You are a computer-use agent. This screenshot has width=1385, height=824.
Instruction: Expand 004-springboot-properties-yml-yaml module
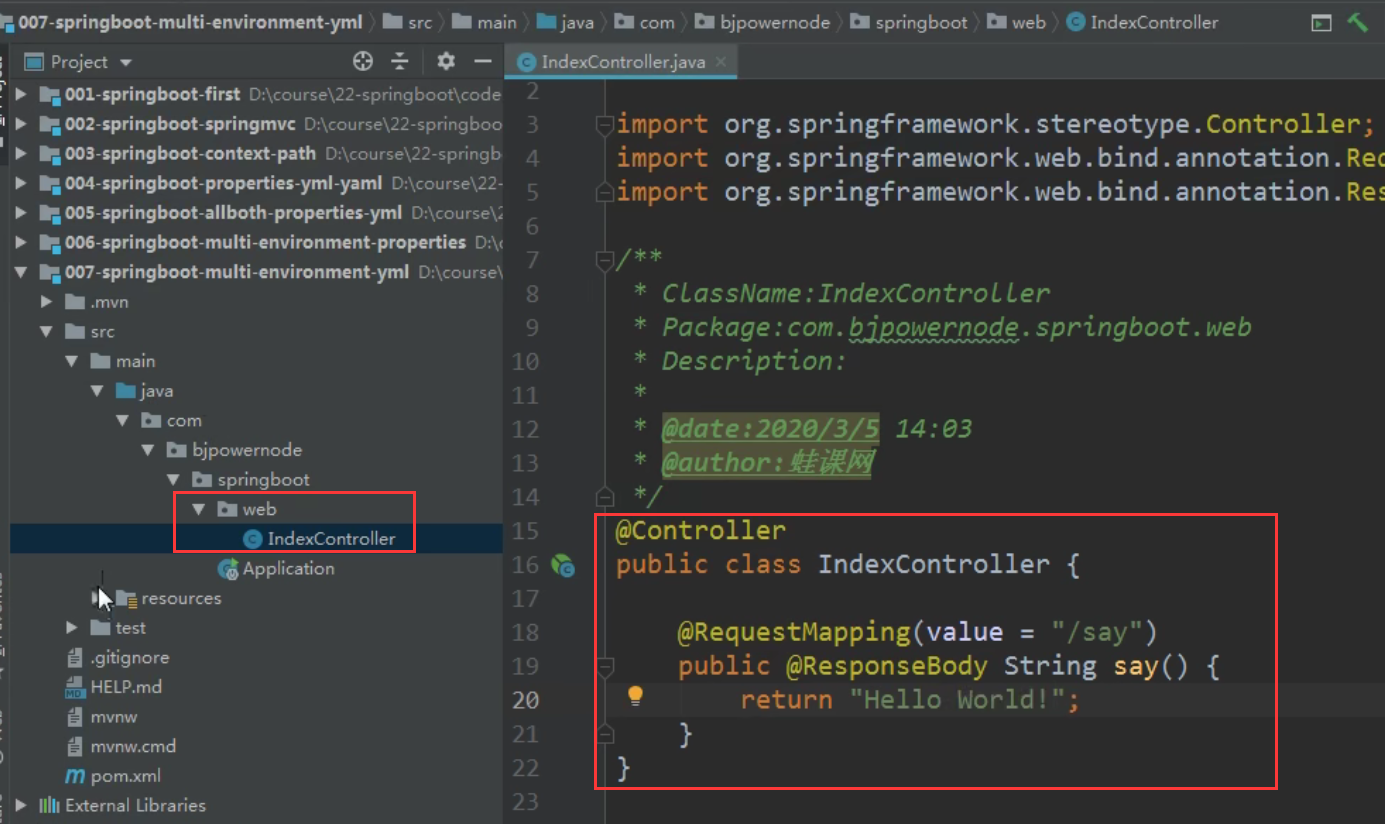[x=22, y=183]
